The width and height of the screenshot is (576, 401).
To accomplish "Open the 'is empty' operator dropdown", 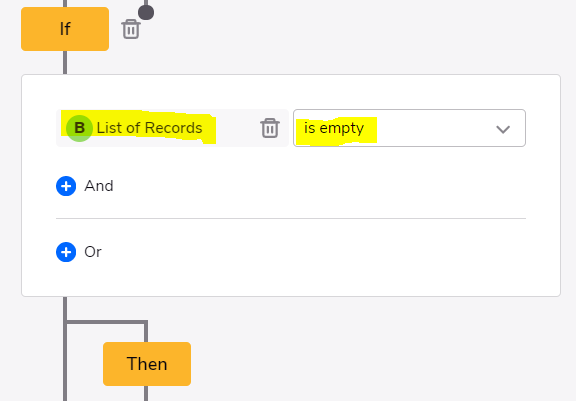I will click(x=409, y=128).
